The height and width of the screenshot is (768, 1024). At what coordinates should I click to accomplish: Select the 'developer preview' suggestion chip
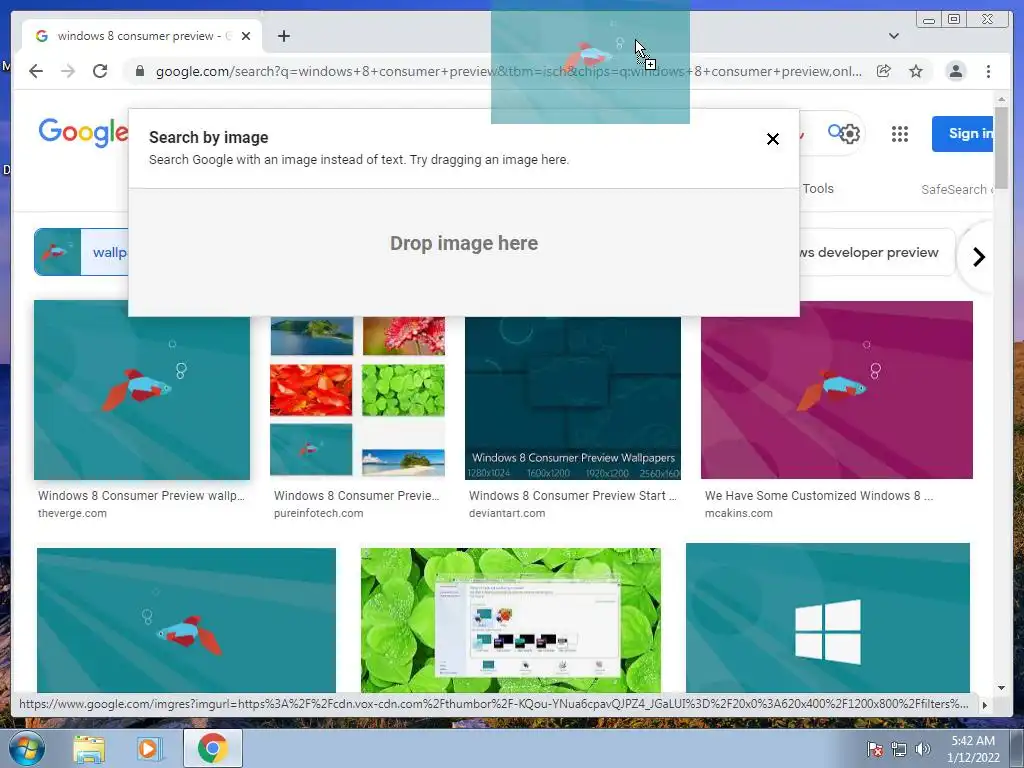click(x=876, y=252)
